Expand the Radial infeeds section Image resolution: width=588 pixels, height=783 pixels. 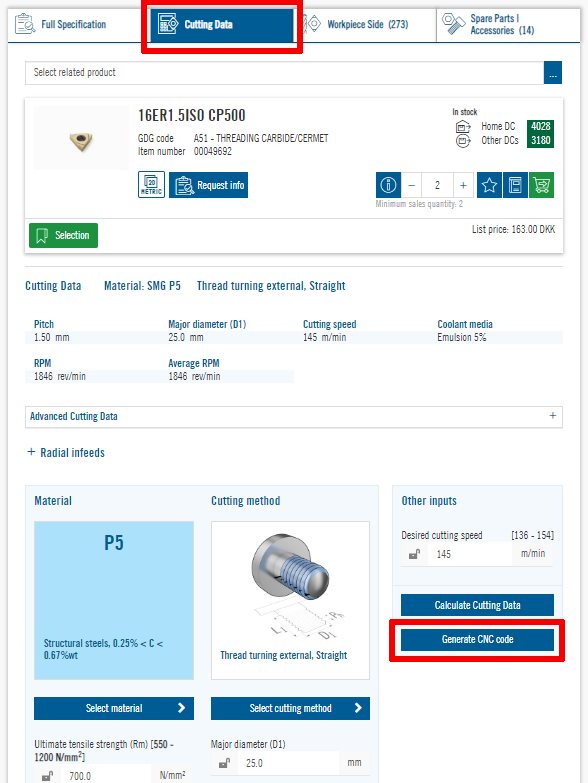[x=66, y=452]
